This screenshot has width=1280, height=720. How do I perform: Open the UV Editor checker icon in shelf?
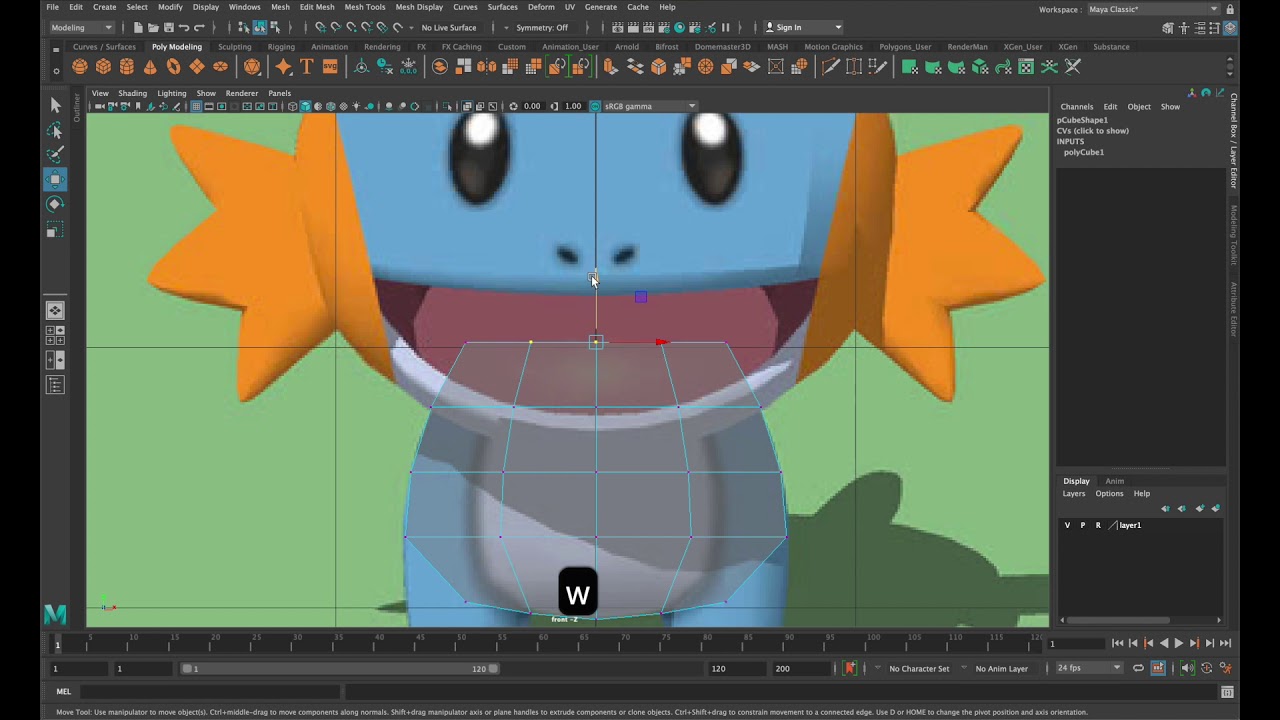1026,67
